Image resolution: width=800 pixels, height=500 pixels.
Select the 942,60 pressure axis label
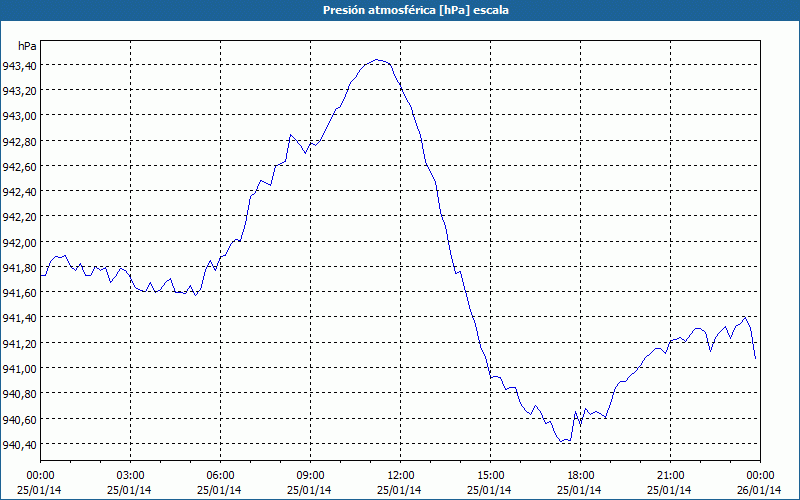[x=19, y=166]
